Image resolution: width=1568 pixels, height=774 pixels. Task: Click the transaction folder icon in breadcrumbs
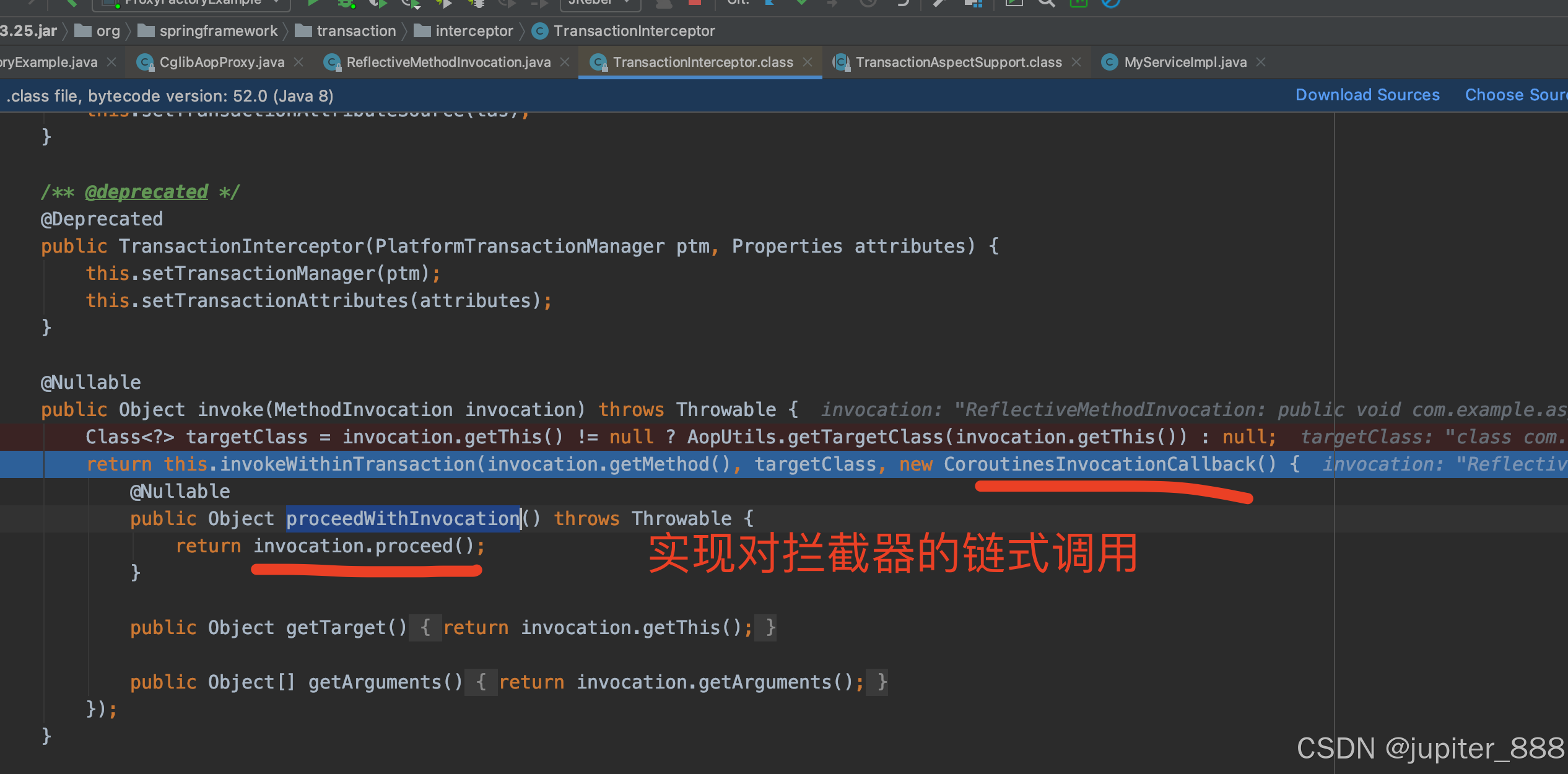[303, 30]
